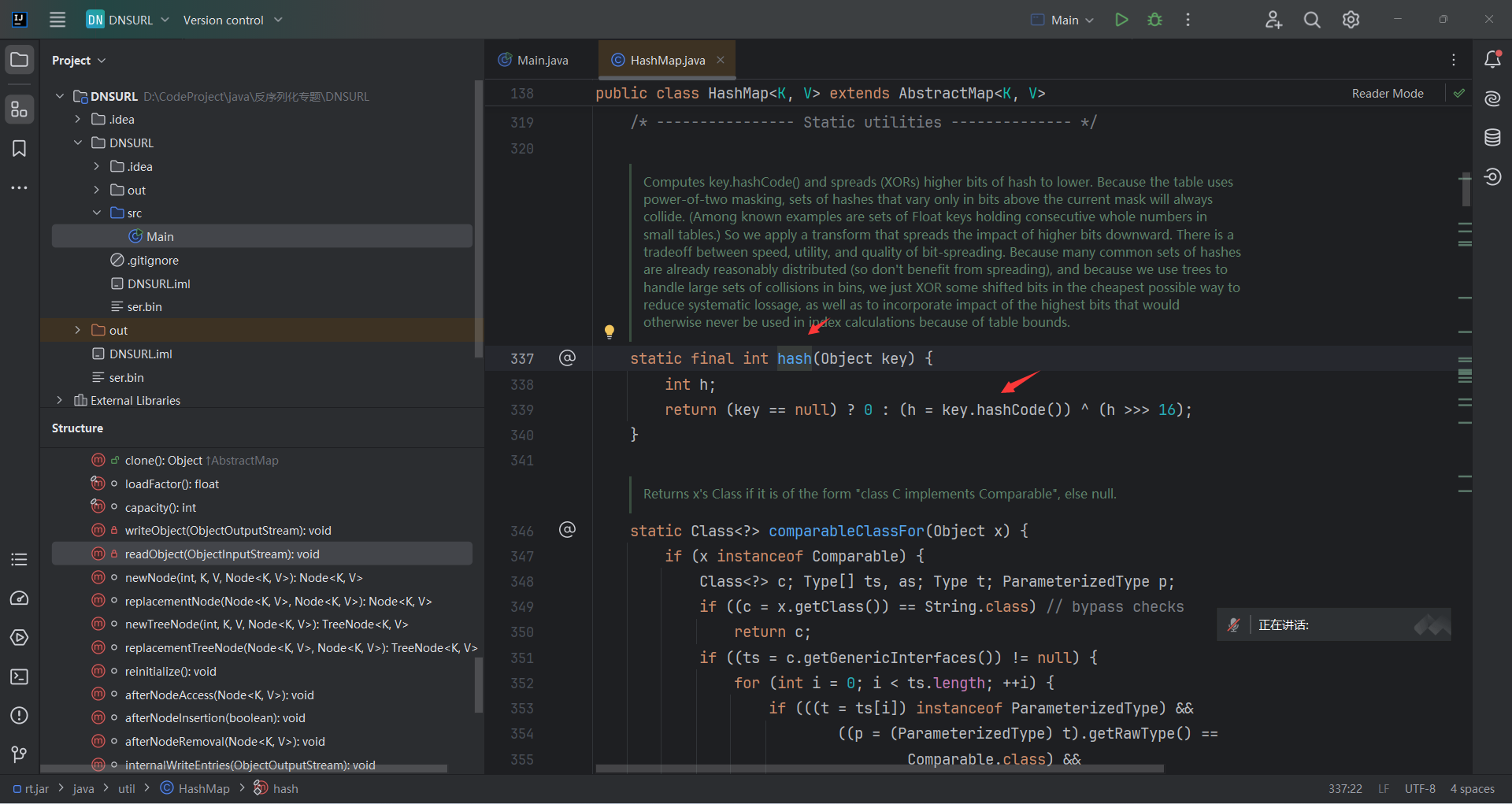The width and height of the screenshot is (1512, 804).
Task: Click the hash method name in code
Action: pos(794,358)
